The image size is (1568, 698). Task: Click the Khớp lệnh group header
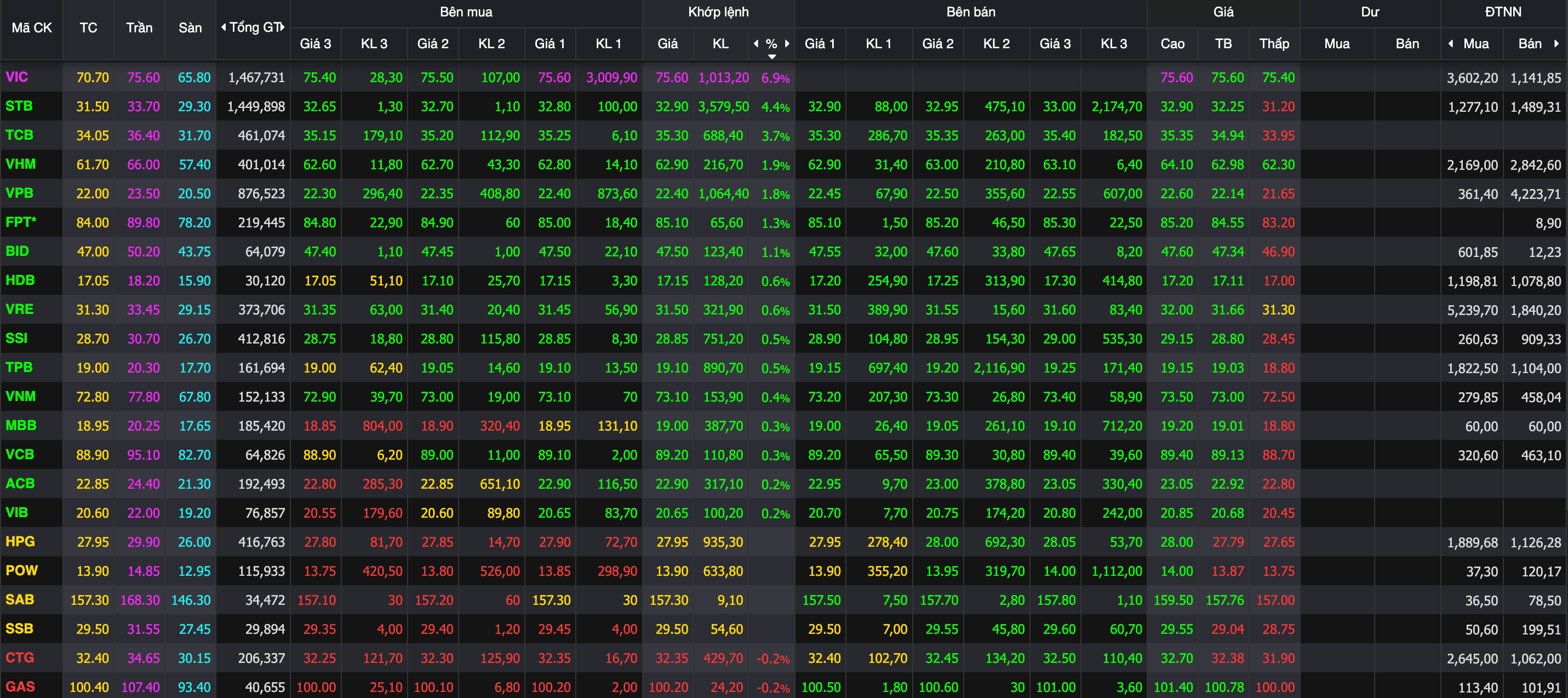718,12
